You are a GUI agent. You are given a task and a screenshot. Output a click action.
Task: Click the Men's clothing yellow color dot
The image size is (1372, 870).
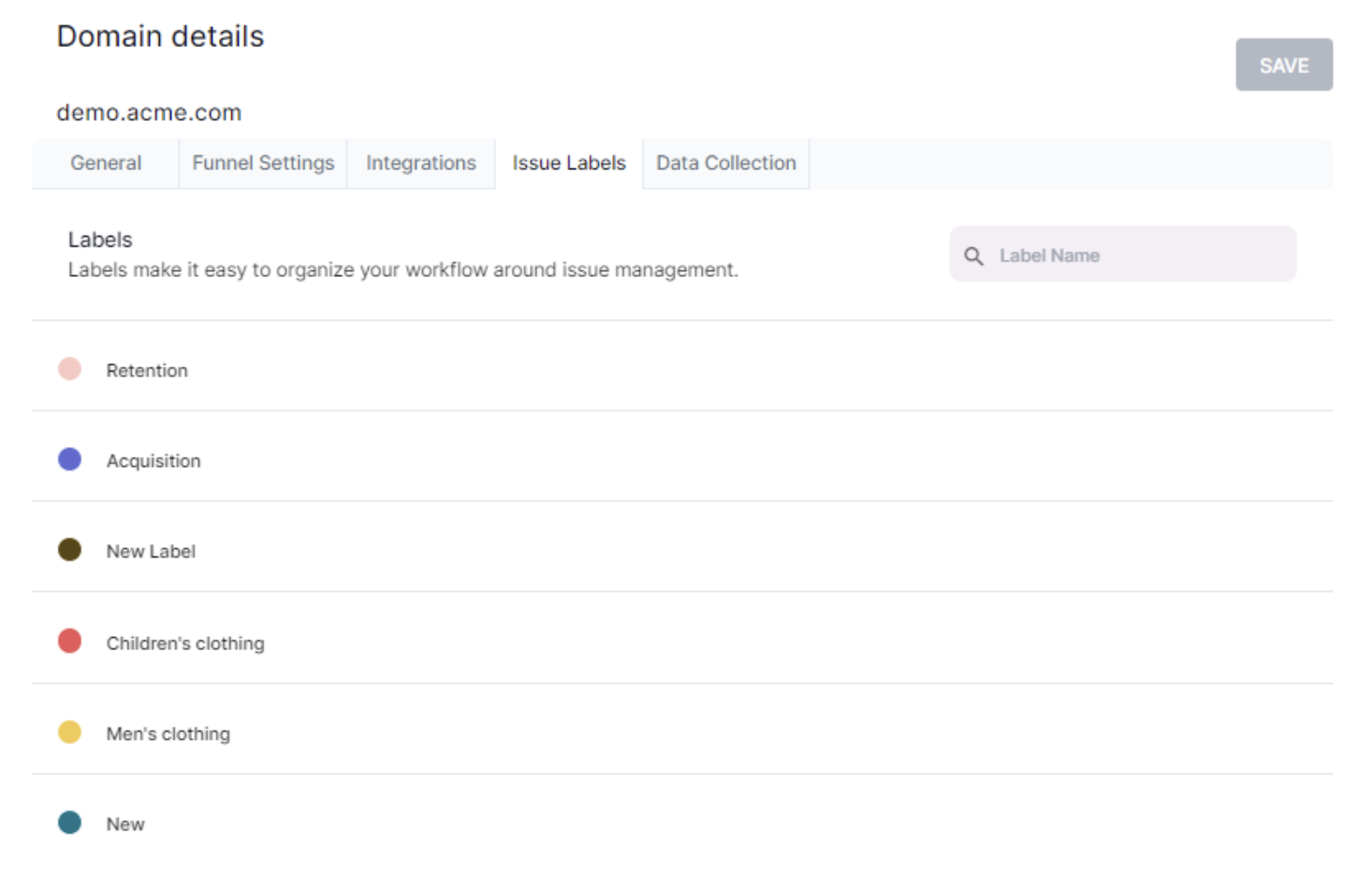pyautogui.click(x=69, y=732)
